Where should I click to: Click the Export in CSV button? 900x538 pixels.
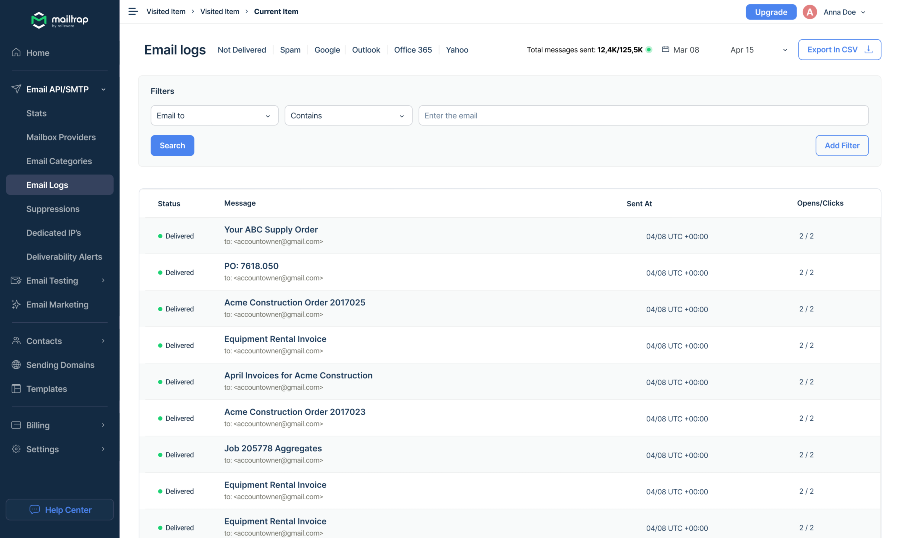click(838, 50)
